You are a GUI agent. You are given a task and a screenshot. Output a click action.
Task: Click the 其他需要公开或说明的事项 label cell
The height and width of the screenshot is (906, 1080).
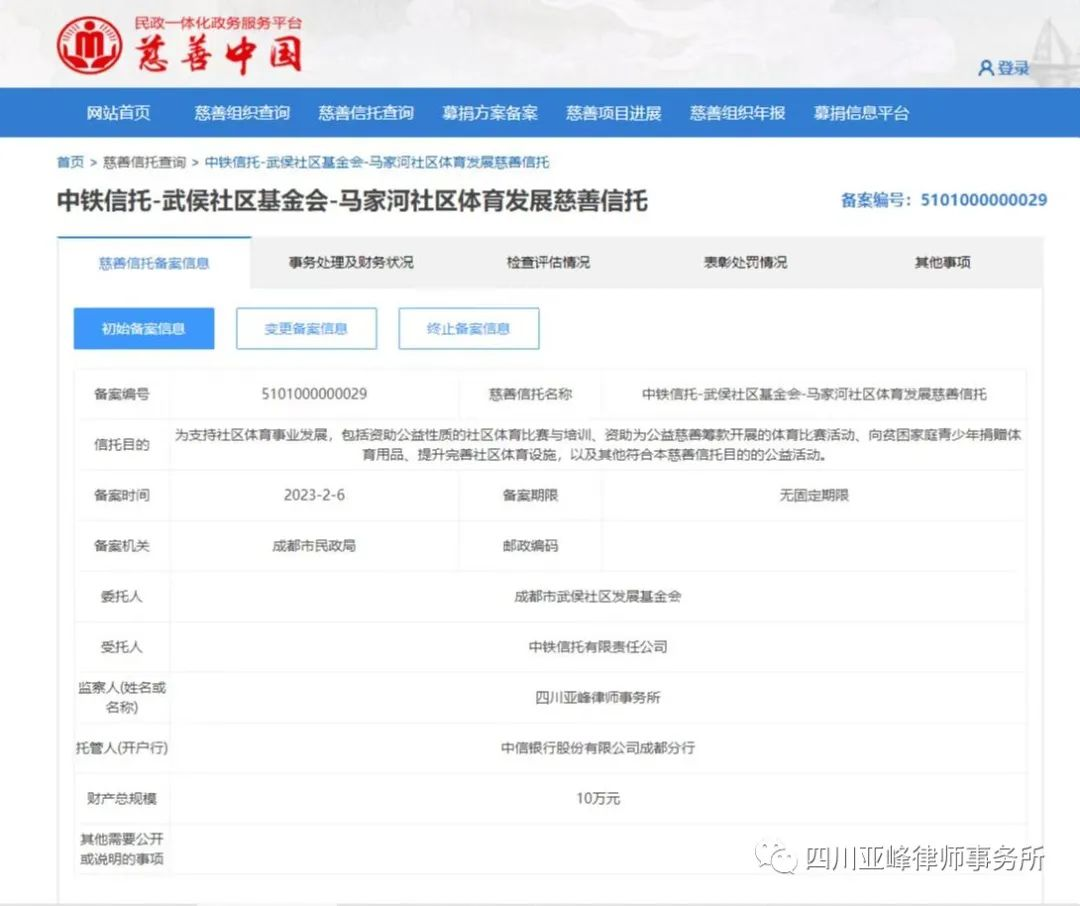click(122, 849)
